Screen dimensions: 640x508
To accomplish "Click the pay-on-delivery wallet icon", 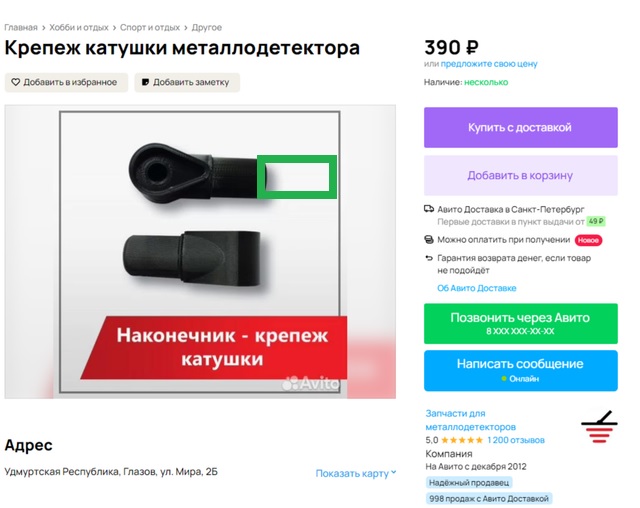I will point(429,240).
